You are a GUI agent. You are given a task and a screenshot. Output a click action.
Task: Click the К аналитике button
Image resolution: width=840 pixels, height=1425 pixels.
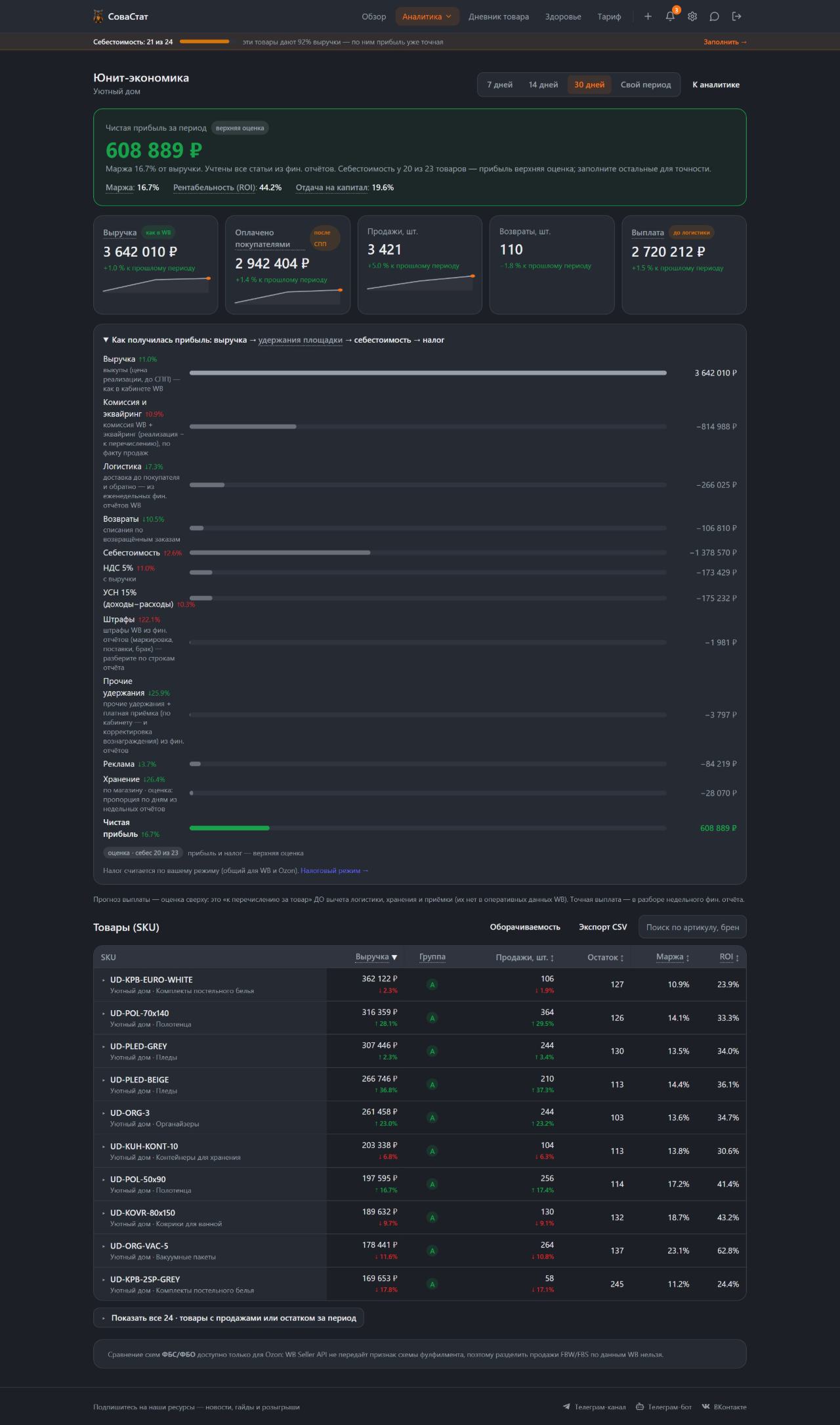716,85
